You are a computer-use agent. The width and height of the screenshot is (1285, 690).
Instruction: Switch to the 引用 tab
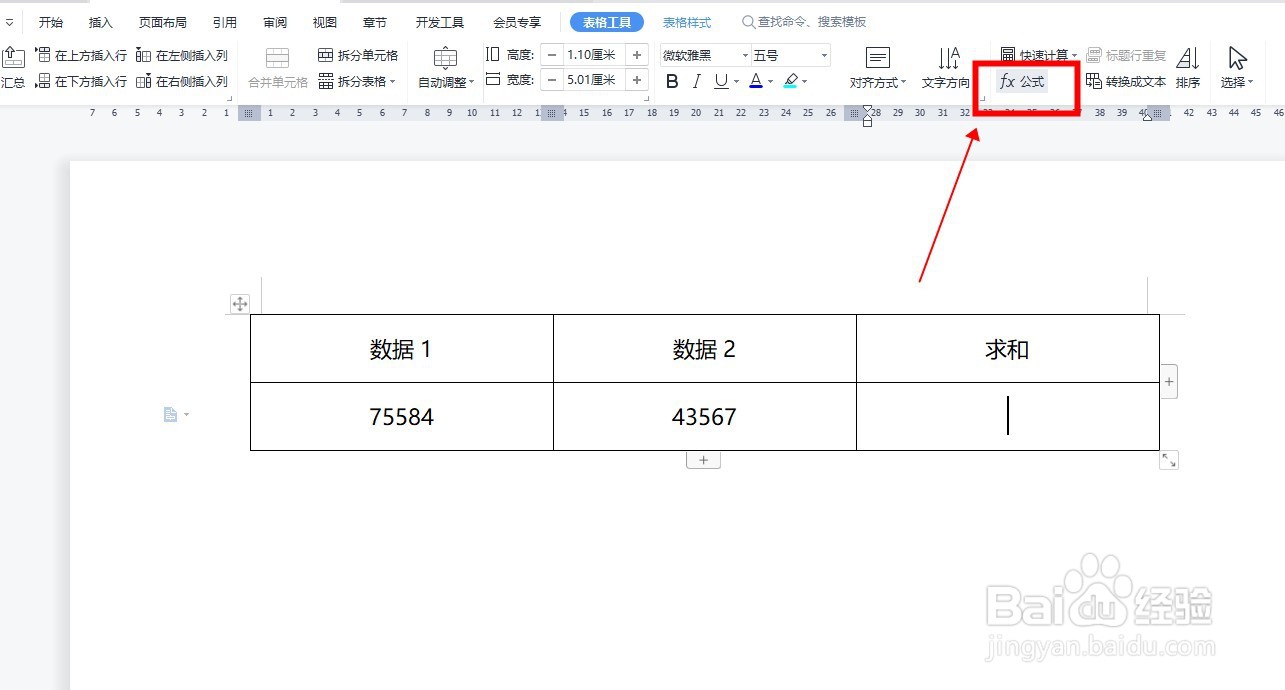(225, 22)
